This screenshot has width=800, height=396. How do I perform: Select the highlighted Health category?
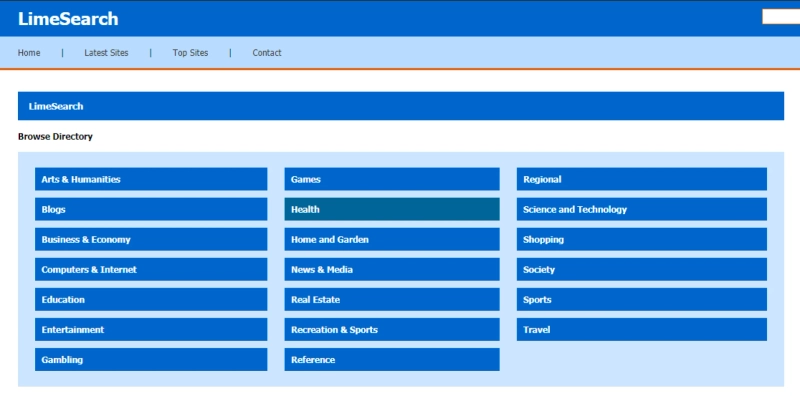[392, 209]
